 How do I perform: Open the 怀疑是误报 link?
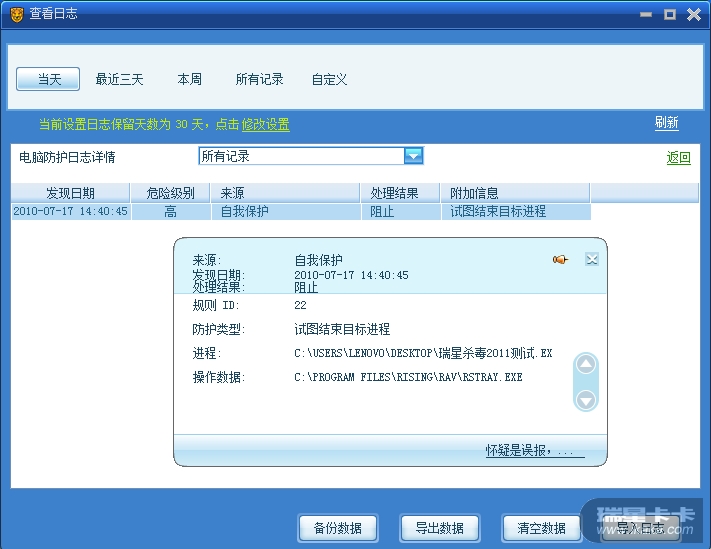[535, 450]
